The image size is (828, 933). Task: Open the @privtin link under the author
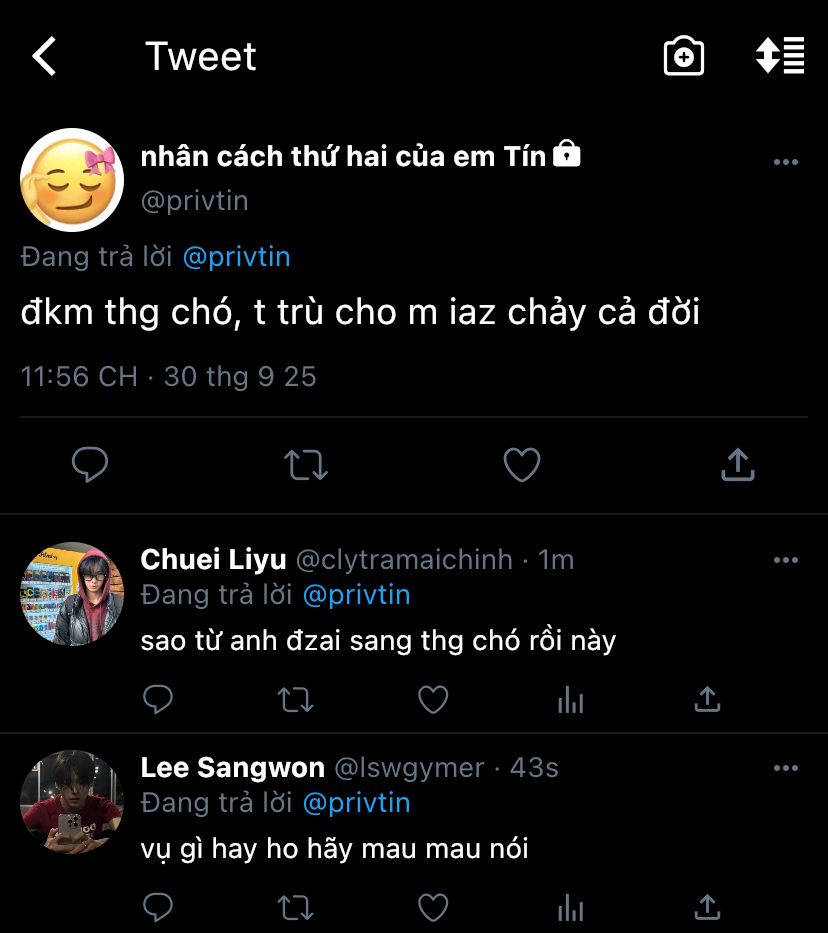[x=236, y=257]
